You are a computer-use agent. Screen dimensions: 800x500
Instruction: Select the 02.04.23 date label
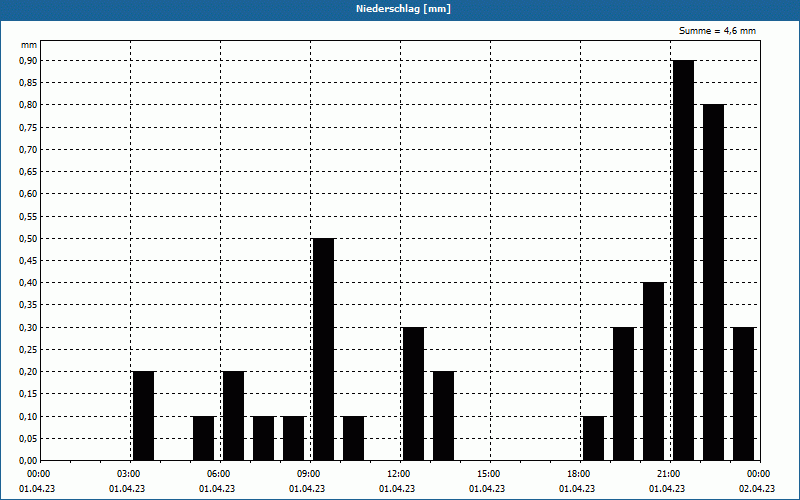[757, 489]
